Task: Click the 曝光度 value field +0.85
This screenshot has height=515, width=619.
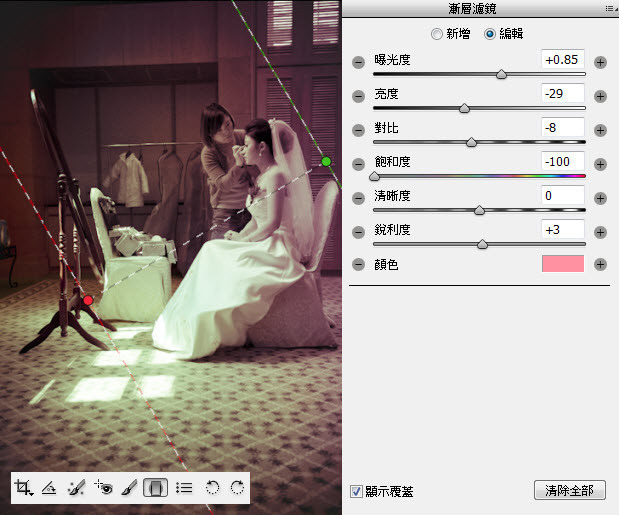Action: (x=563, y=60)
